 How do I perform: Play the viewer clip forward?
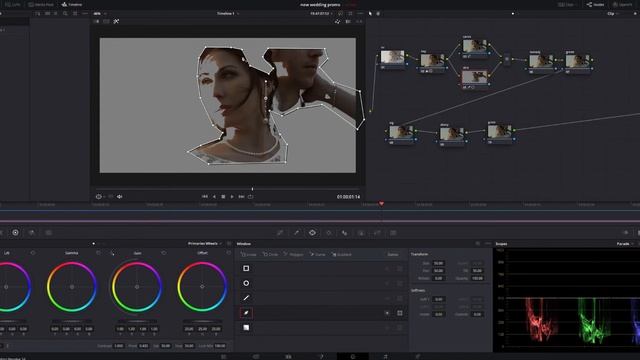point(232,197)
